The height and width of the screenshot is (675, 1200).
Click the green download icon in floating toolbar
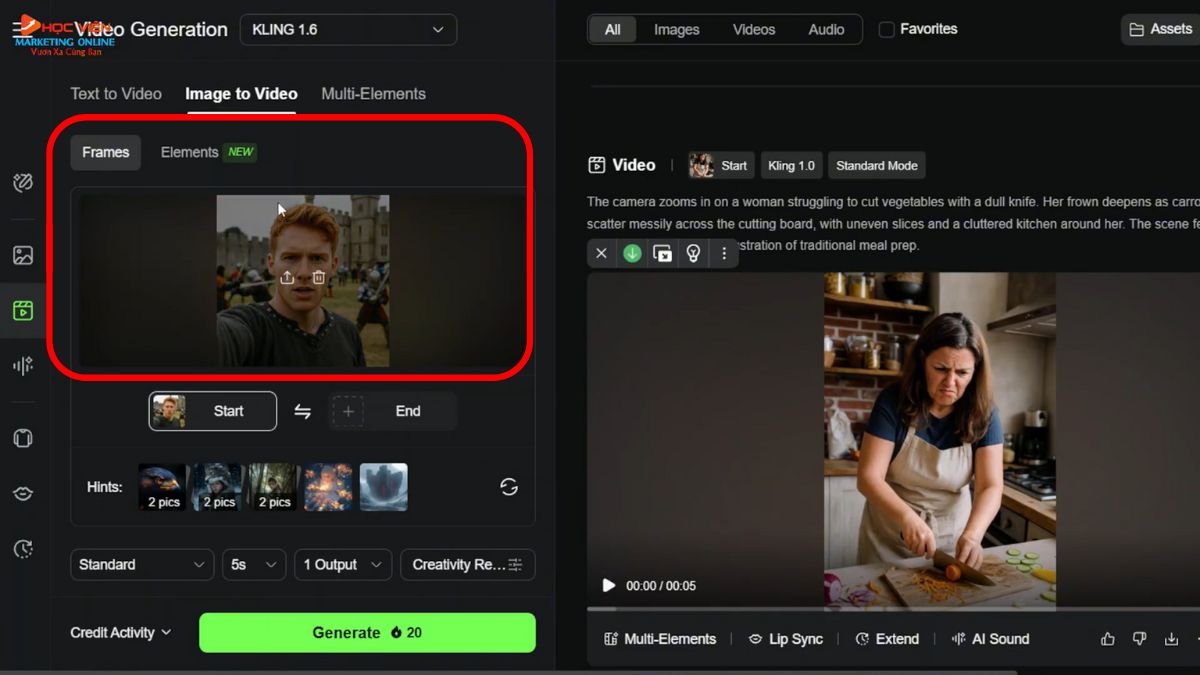(x=632, y=253)
